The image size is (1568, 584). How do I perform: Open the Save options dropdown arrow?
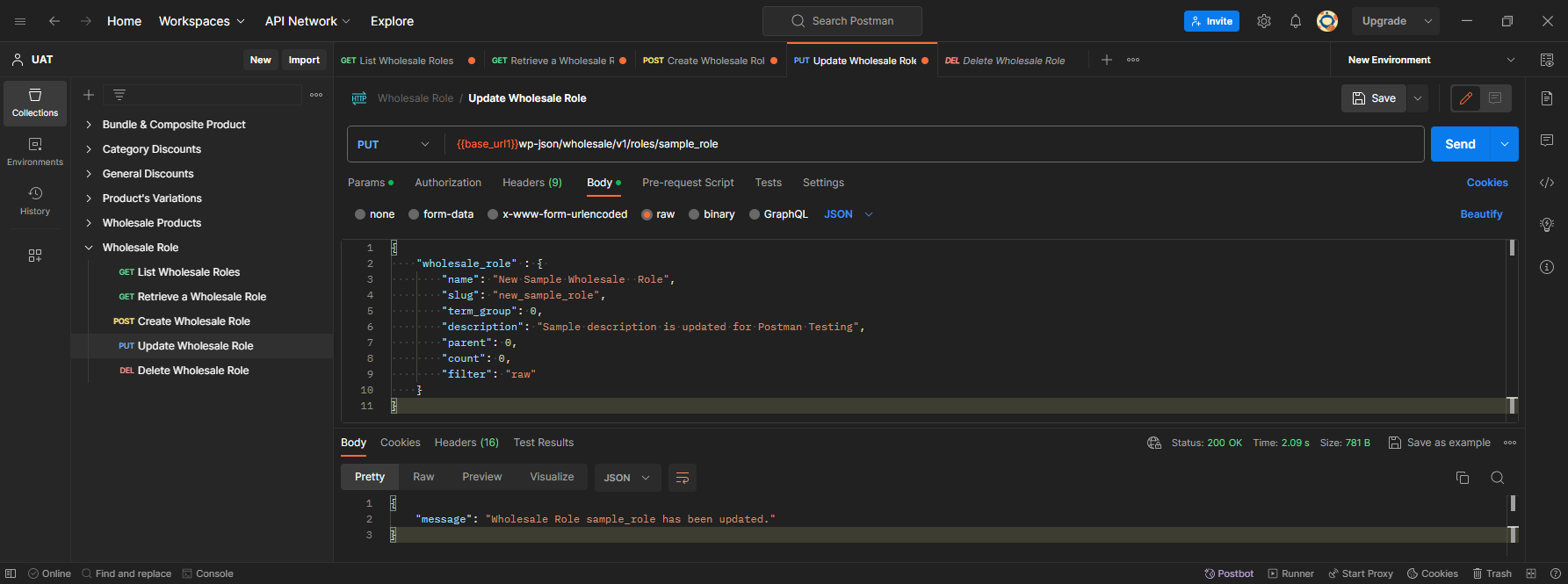pos(1418,98)
